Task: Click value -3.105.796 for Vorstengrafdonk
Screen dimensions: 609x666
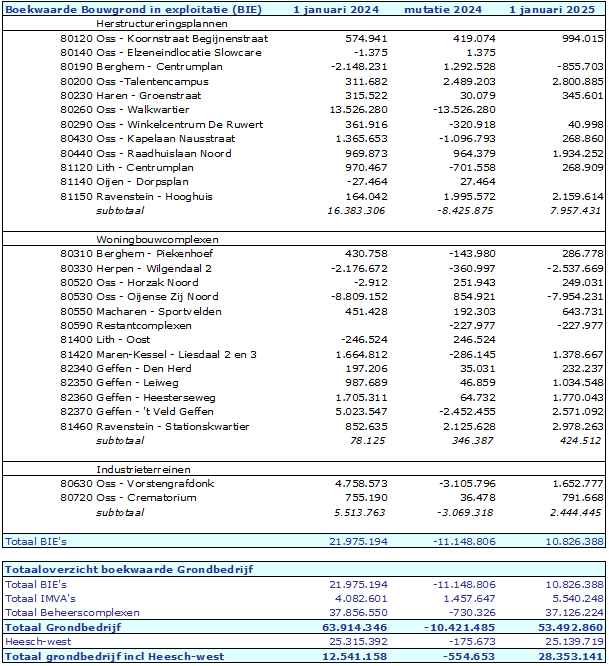Action: tap(467, 484)
